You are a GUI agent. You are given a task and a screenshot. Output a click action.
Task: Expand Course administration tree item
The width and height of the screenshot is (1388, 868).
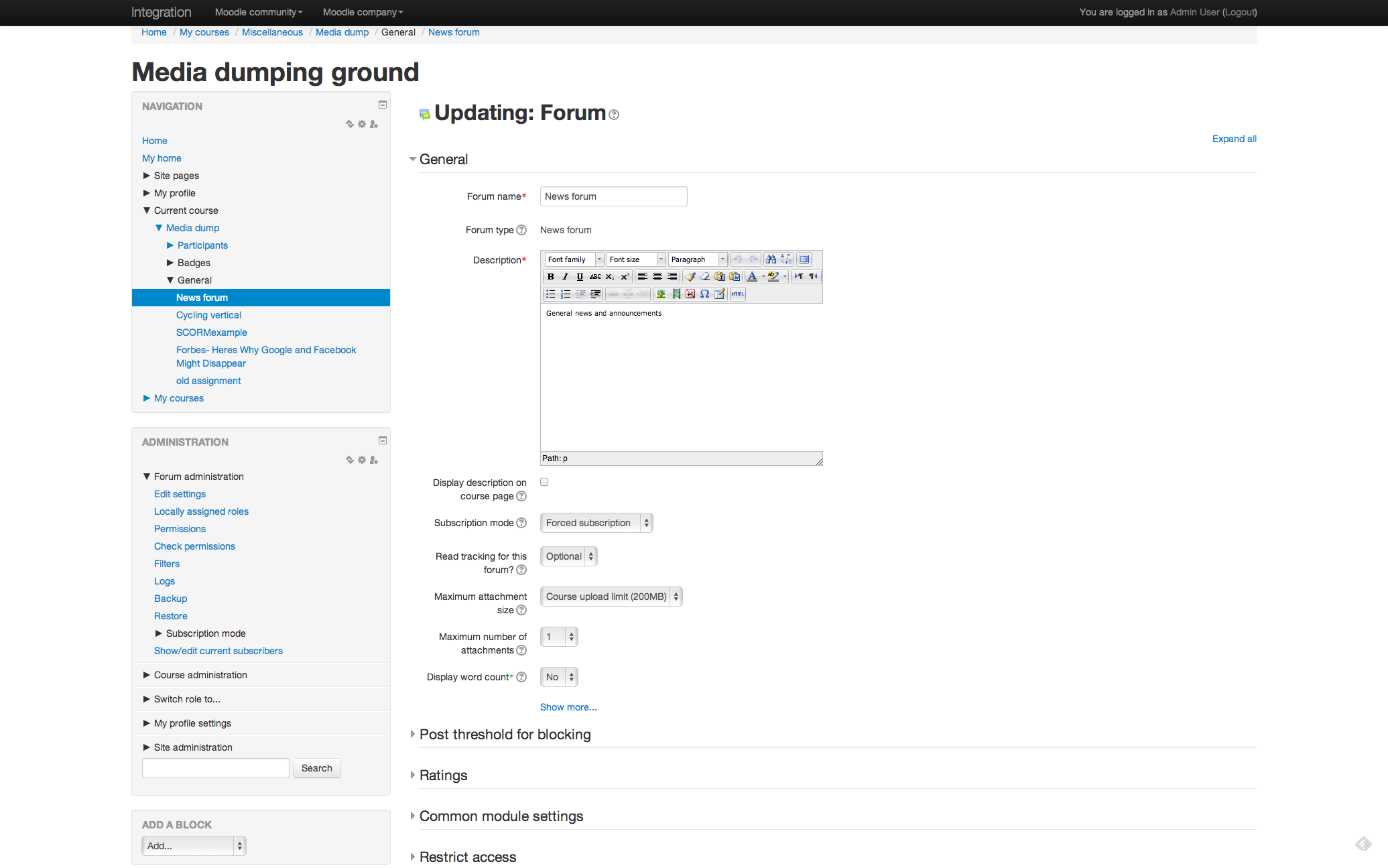[146, 675]
